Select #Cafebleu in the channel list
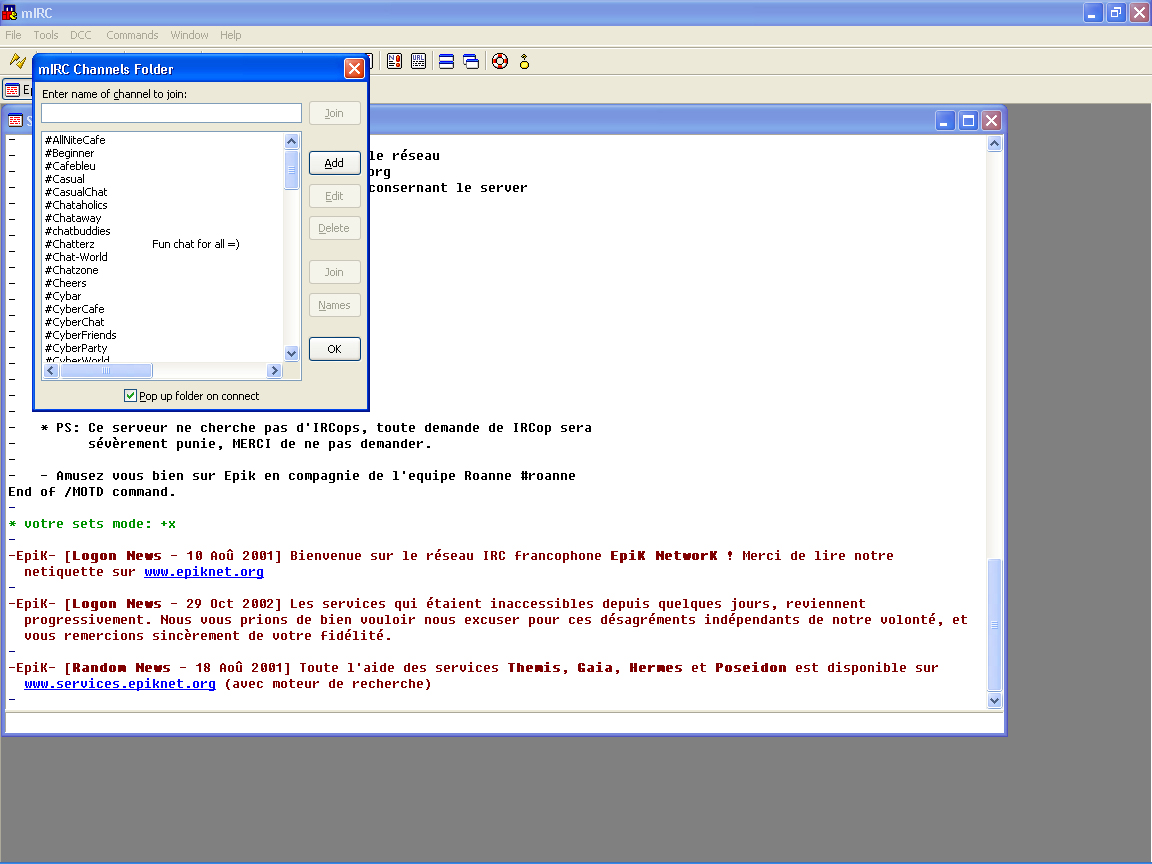Viewport: 1152px width, 864px height. (x=71, y=167)
